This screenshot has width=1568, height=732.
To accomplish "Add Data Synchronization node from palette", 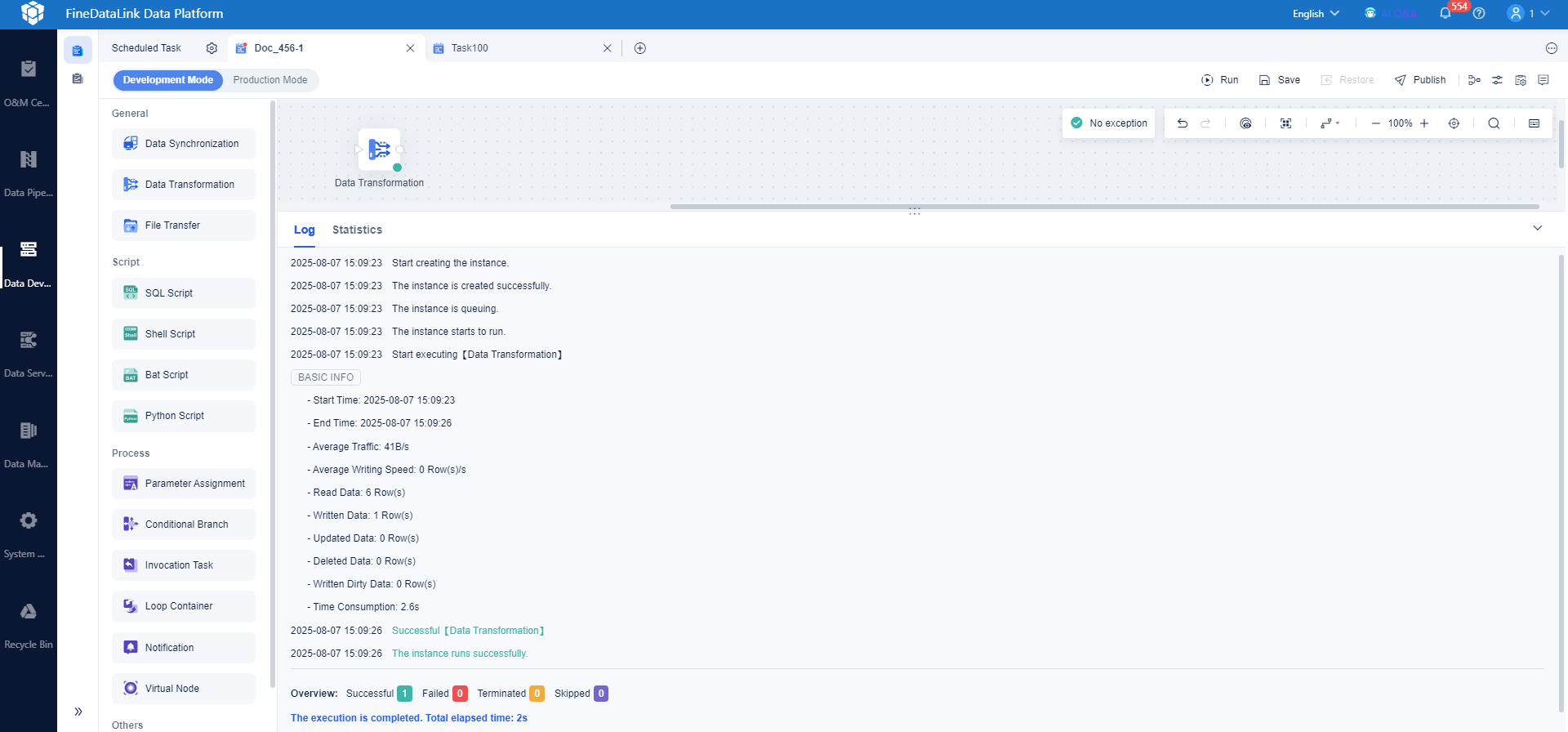I will tap(184, 144).
